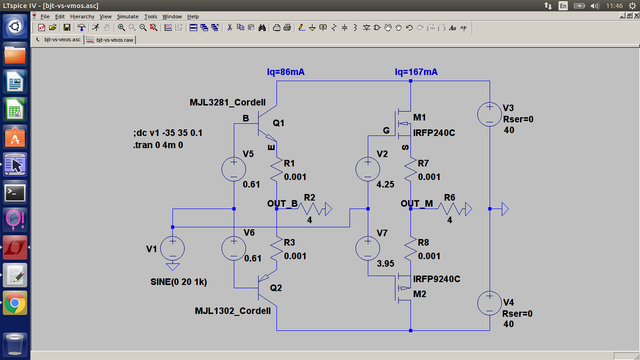Click the 'IRFP9240C' MOSFET model label
The image size is (640, 360).
pos(437,279)
